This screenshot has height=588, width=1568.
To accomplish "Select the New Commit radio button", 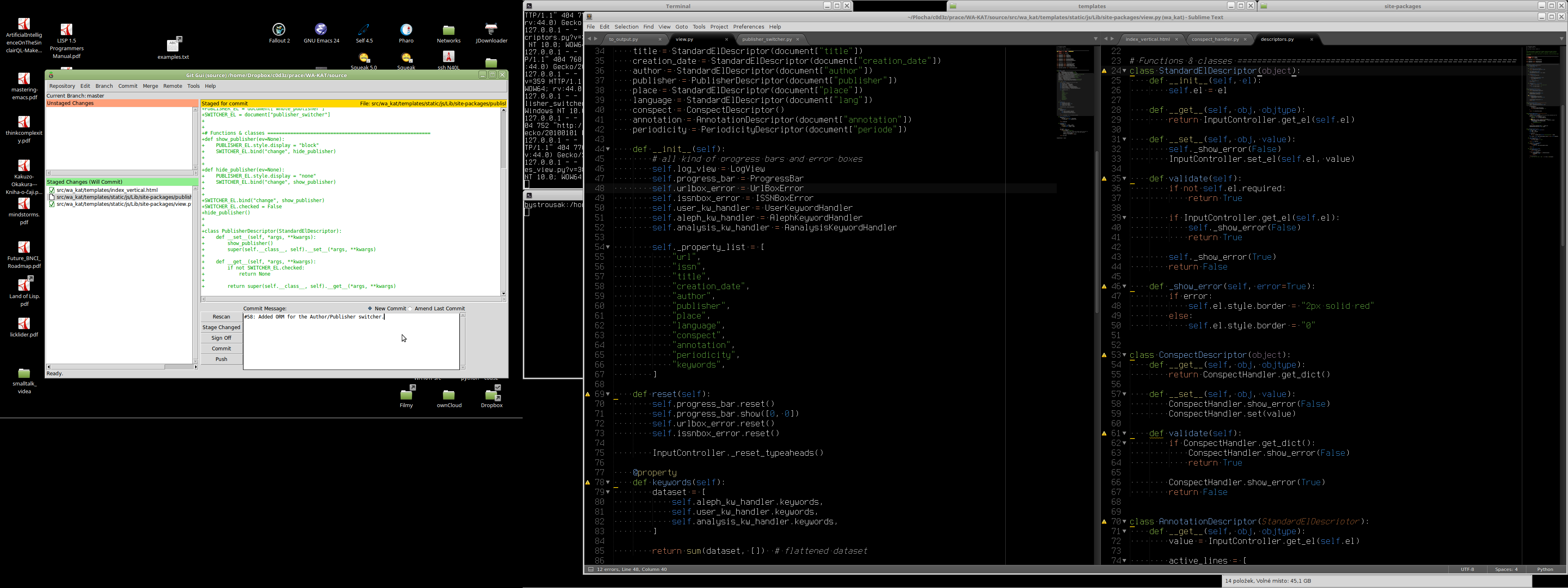I will tap(370, 309).
